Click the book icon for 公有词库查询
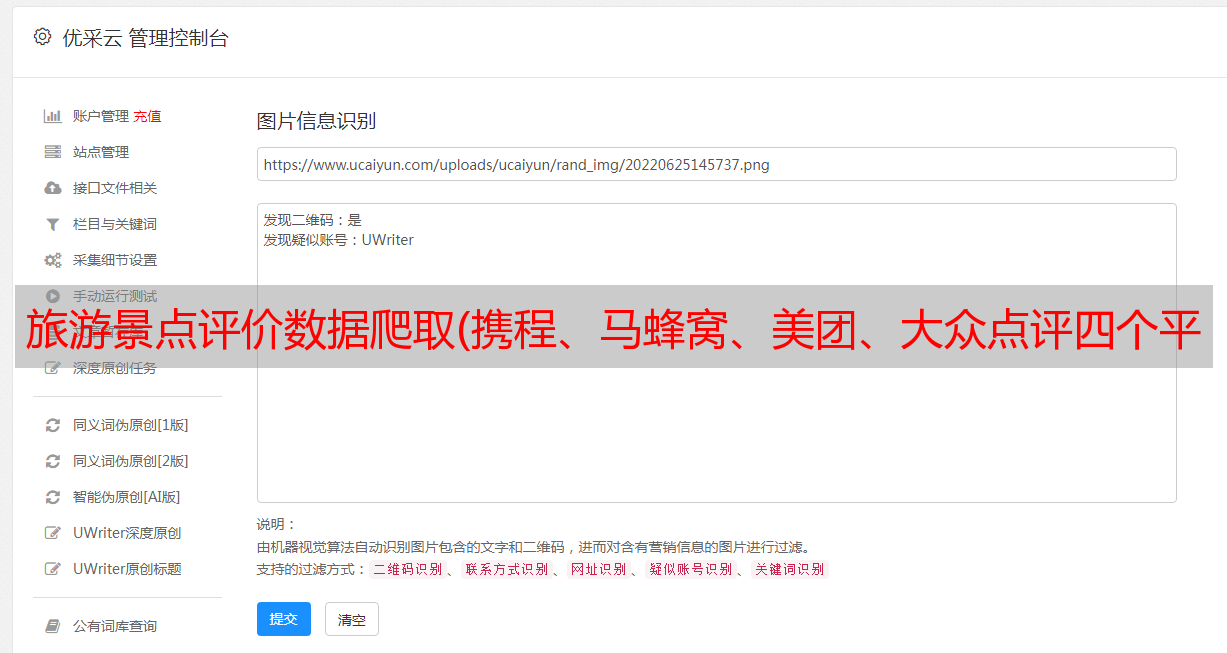This screenshot has height=653, width=1227. (x=53, y=626)
